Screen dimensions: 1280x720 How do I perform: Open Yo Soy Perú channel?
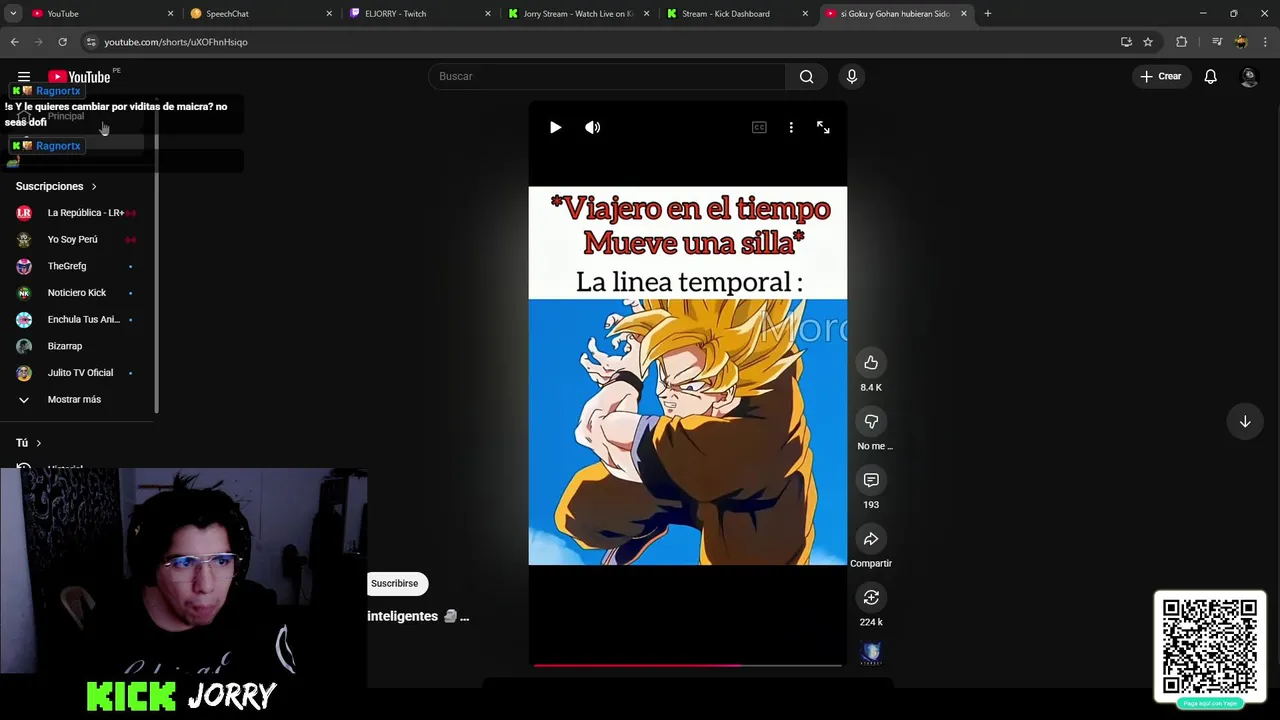[x=77, y=240]
